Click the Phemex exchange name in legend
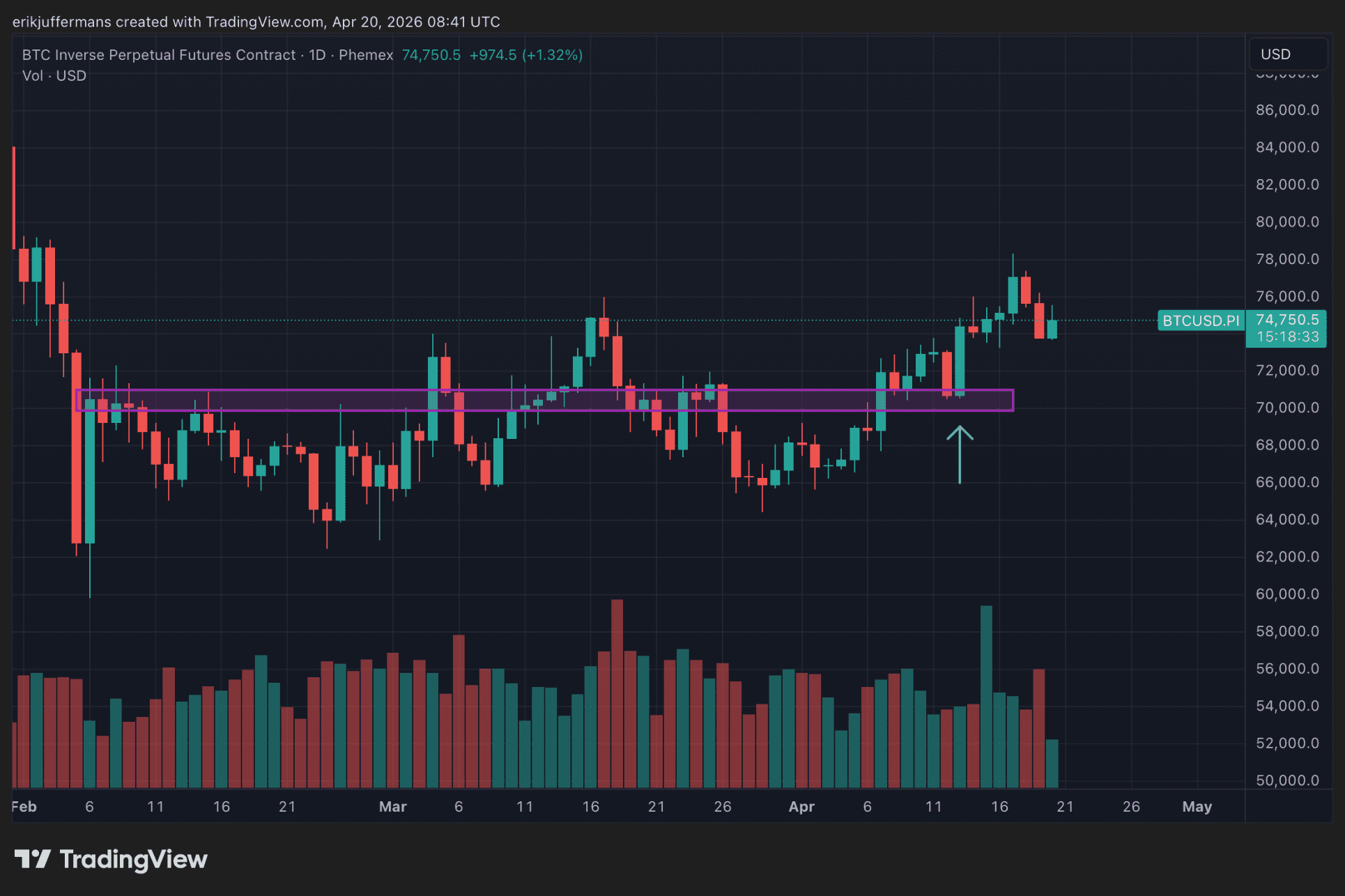The height and width of the screenshot is (896, 1345). [x=366, y=55]
